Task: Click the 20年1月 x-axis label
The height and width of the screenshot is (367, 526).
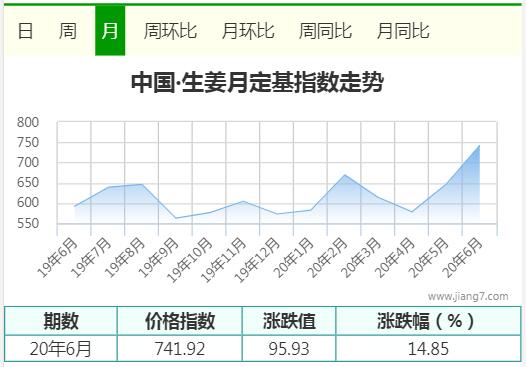Action: click(294, 258)
